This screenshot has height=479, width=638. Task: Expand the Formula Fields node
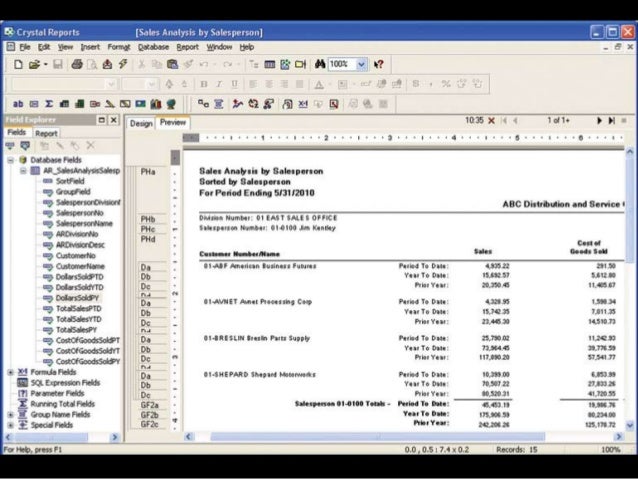coord(10,372)
